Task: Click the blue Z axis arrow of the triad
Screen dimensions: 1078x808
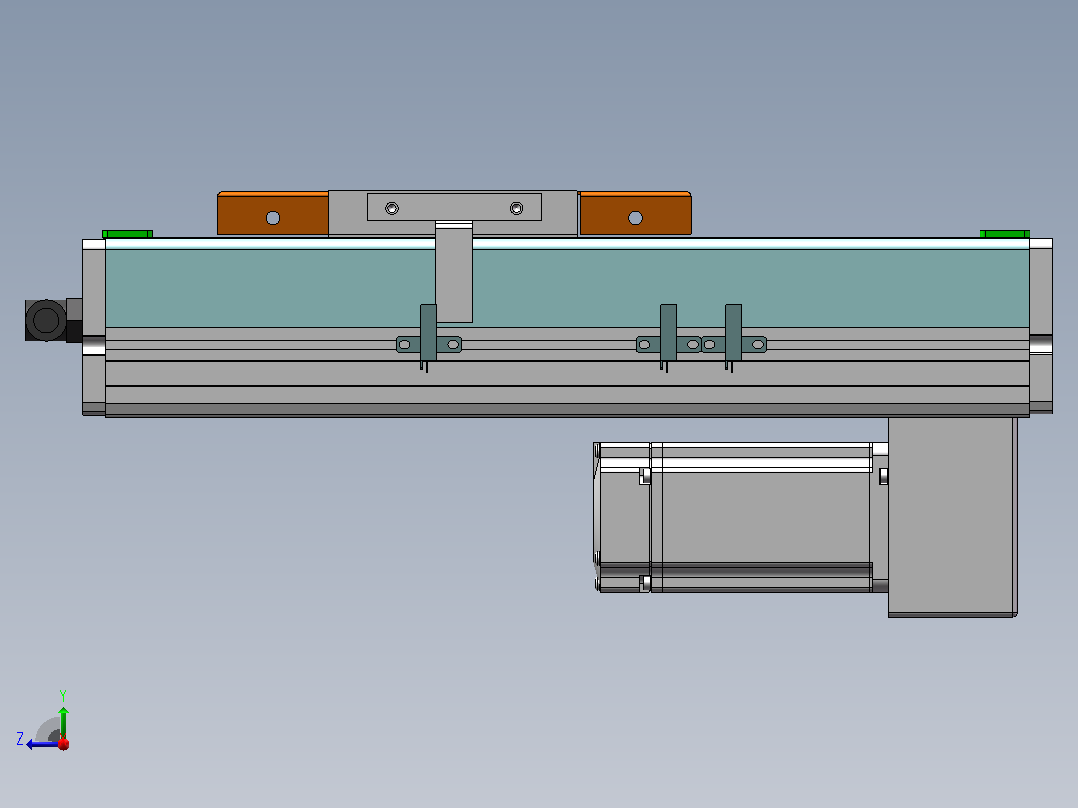Action: click(41, 744)
